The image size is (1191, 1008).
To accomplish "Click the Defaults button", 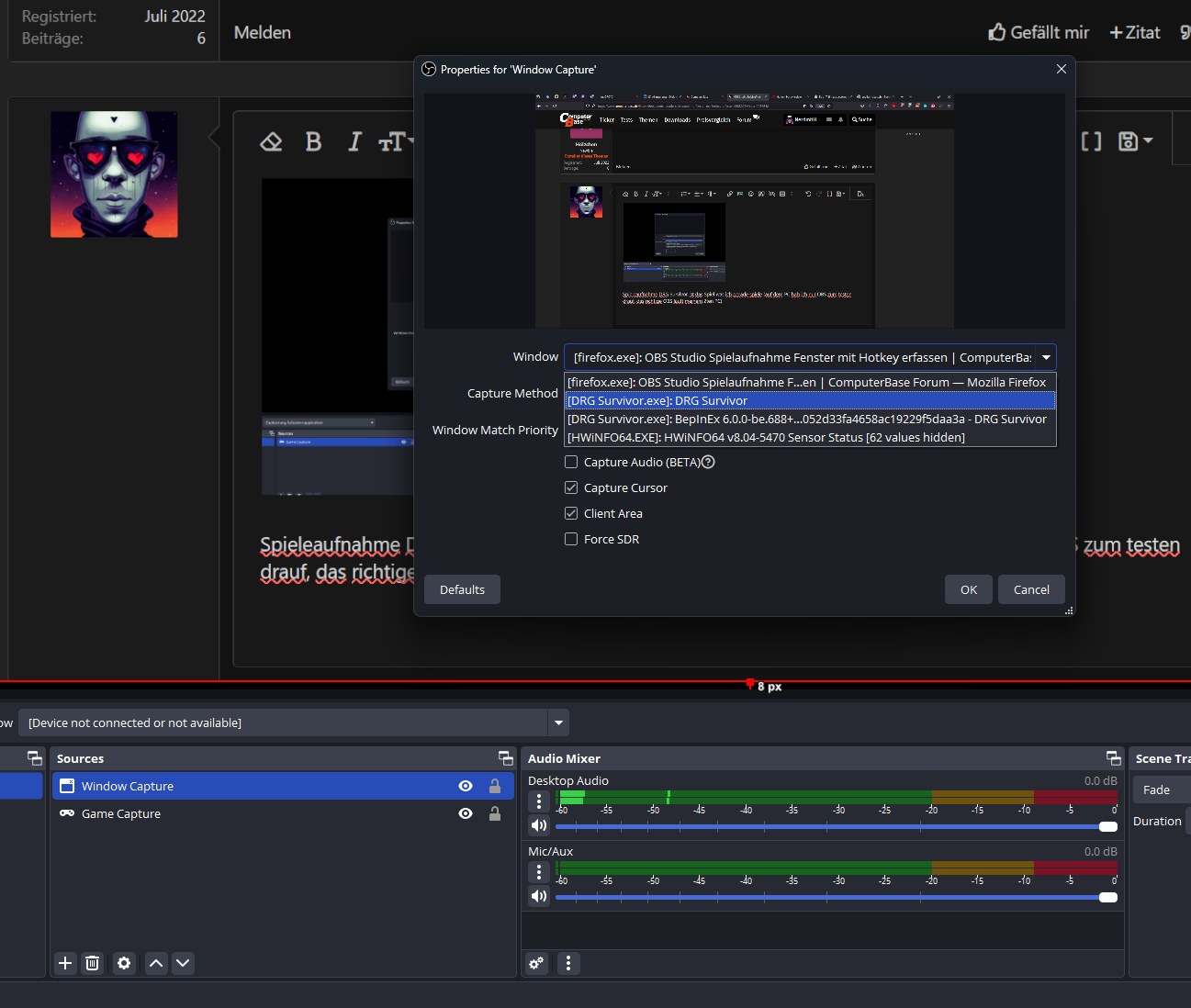I will [x=462, y=589].
